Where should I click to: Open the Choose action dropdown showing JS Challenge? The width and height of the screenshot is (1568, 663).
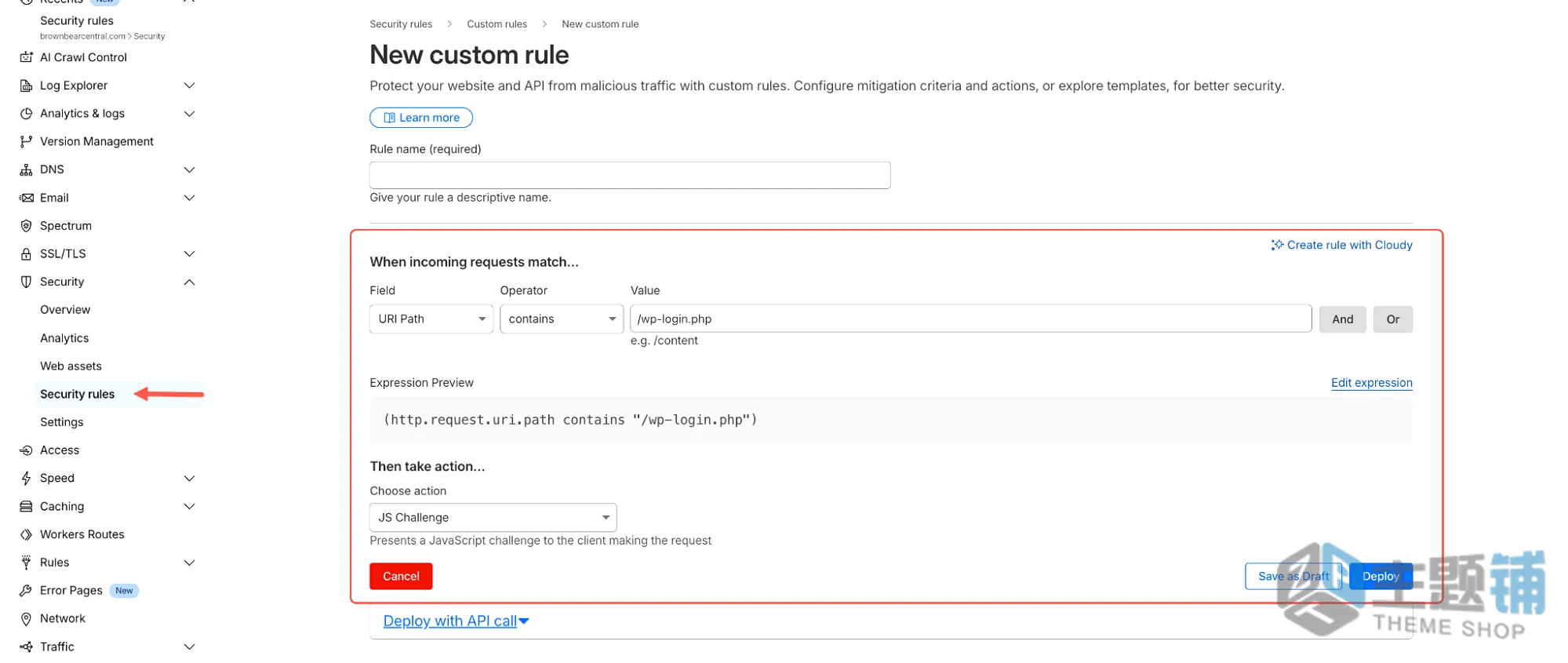(x=493, y=518)
